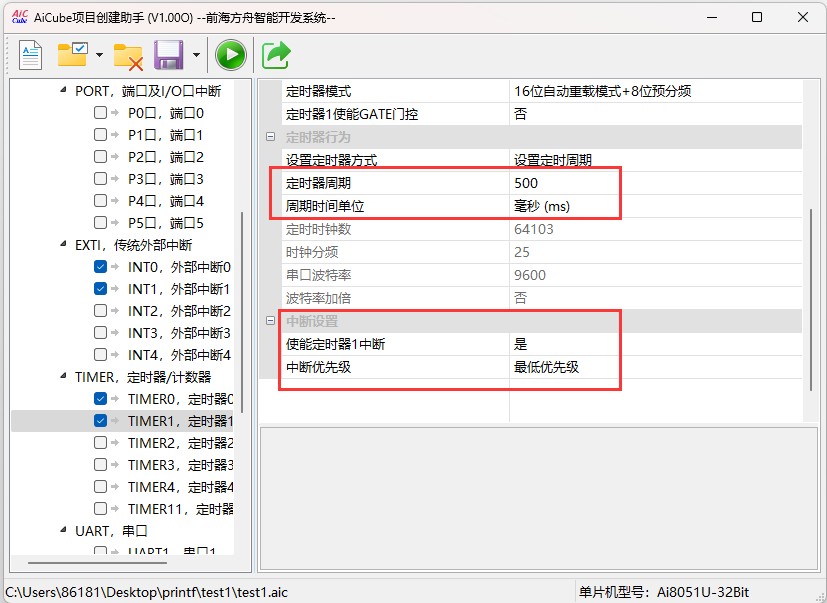The width and height of the screenshot is (827, 603).
Task: Click the open project folder icon
Action: coord(72,54)
